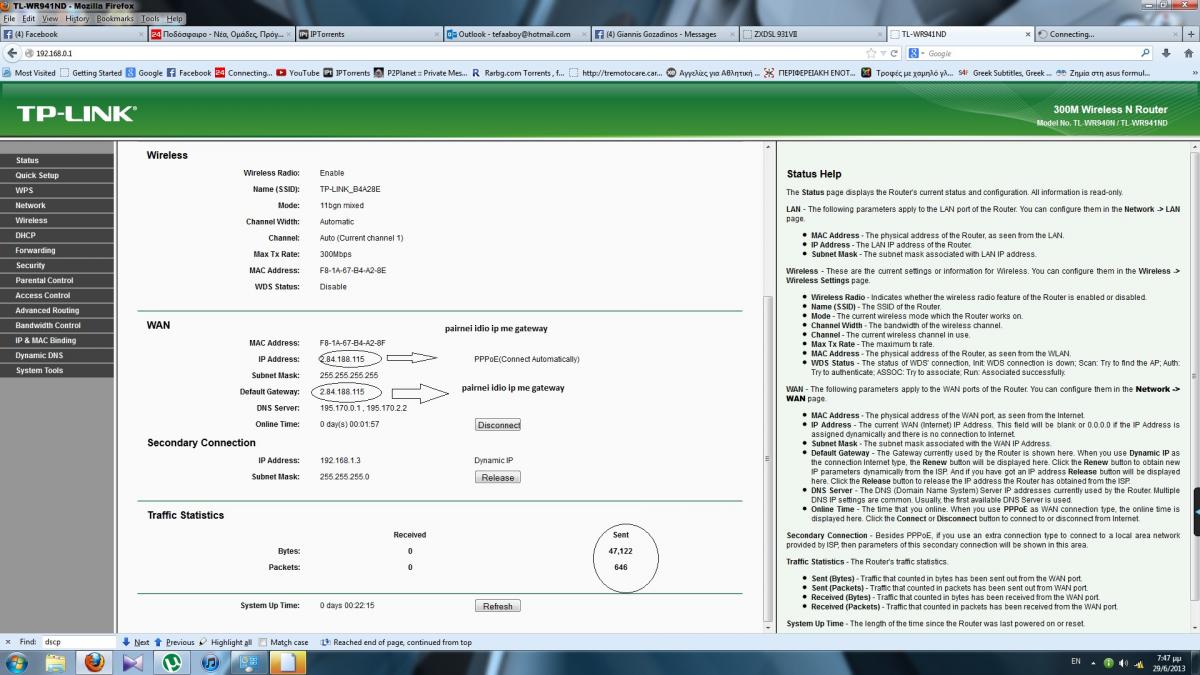Open Parental Control in sidebar
Screen dimensions: 1200x675
[x=57, y=280]
